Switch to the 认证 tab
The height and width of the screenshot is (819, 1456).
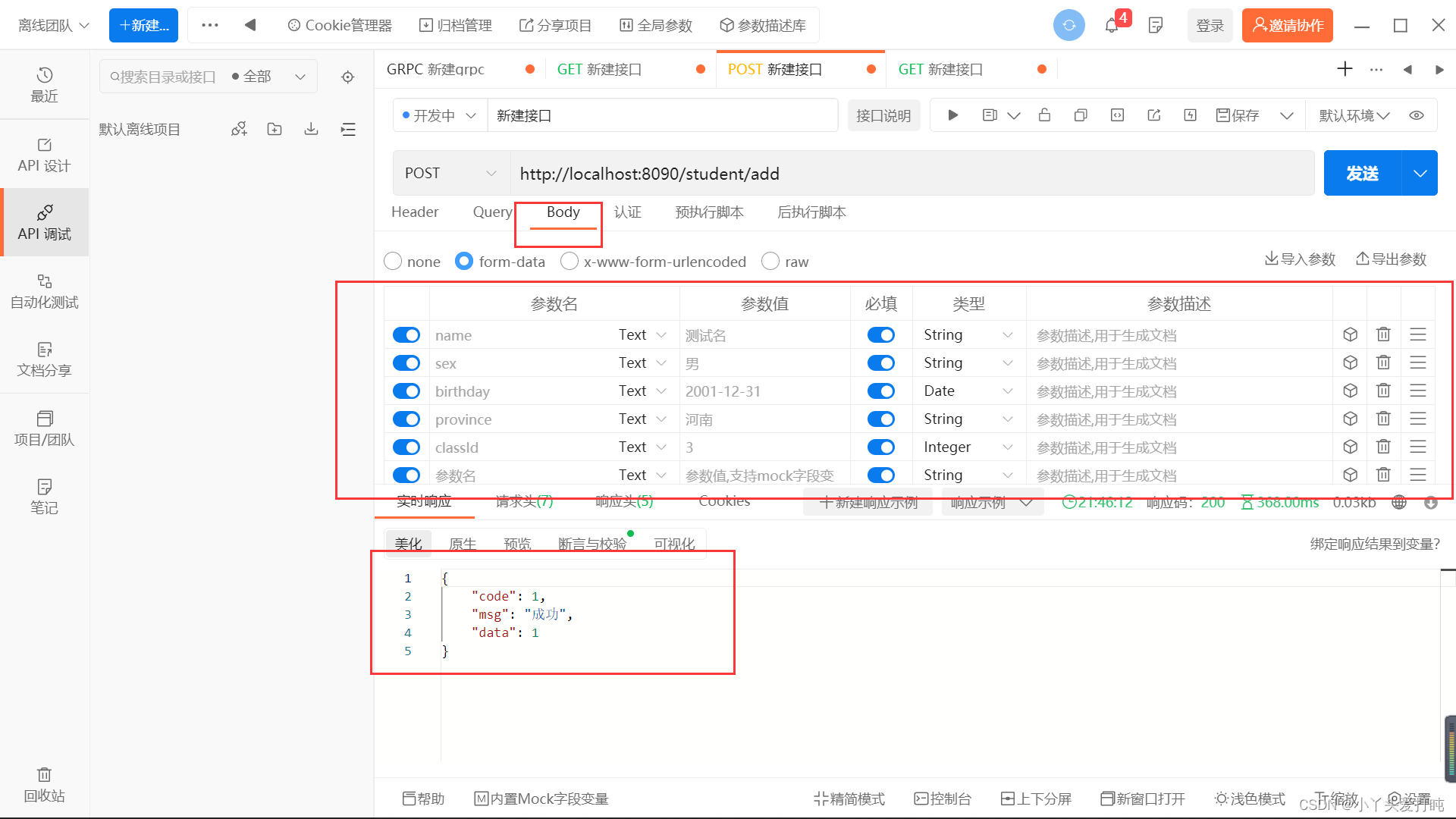point(627,212)
